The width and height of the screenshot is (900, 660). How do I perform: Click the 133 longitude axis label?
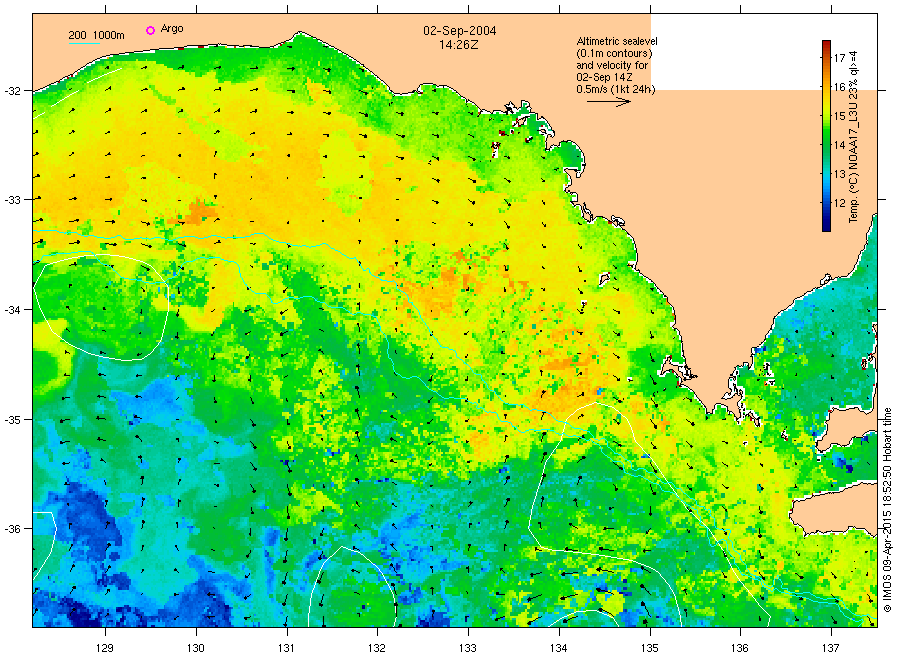[468, 647]
